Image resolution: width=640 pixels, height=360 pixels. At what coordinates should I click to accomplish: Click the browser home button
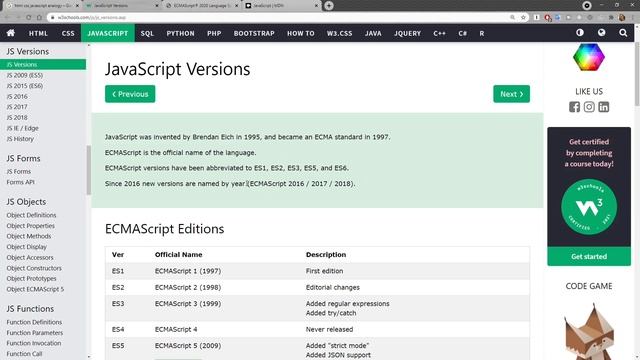(x=39, y=18)
